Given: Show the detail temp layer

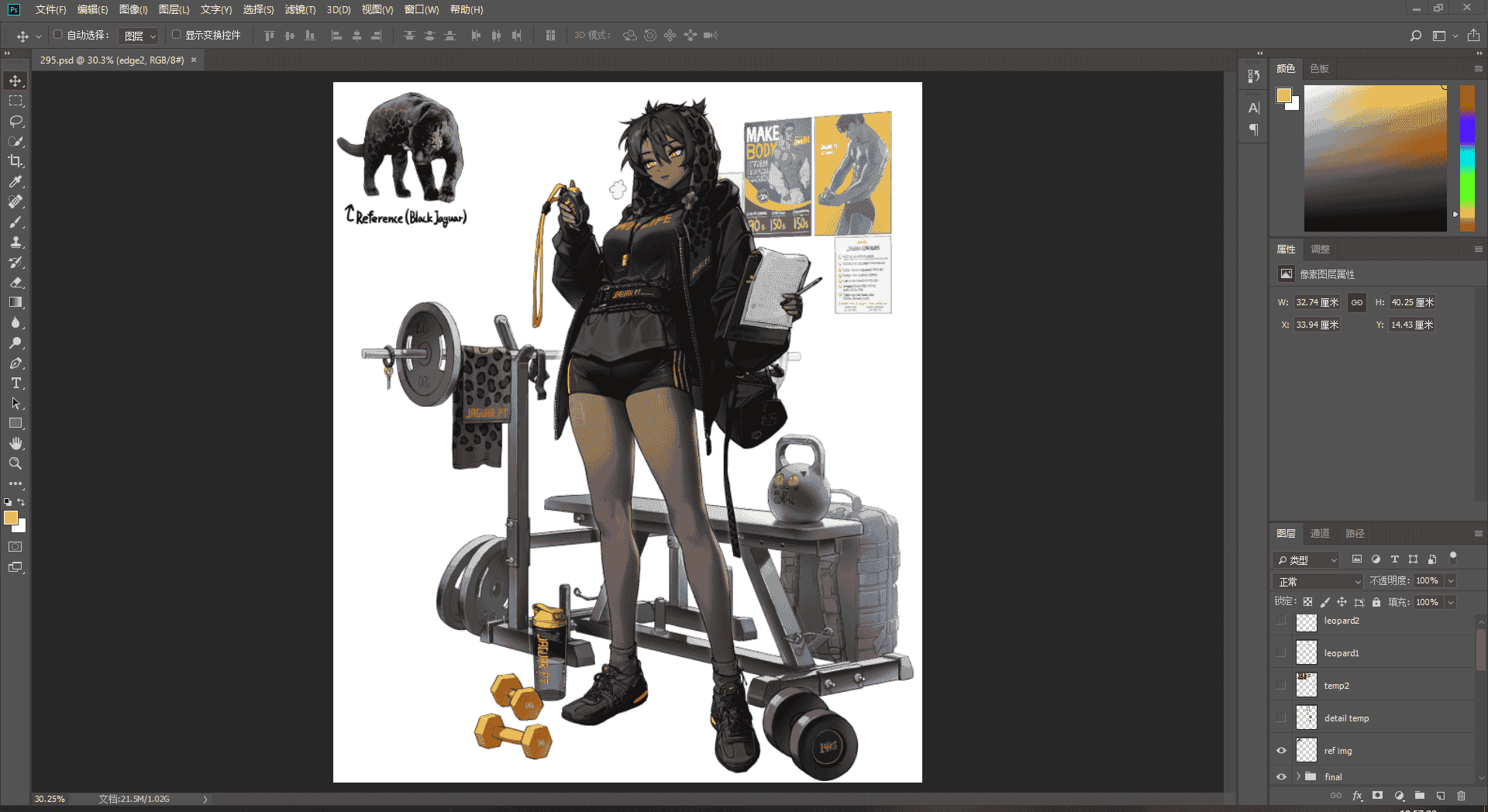Looking at the screenshot, I should pos(1281,718).
